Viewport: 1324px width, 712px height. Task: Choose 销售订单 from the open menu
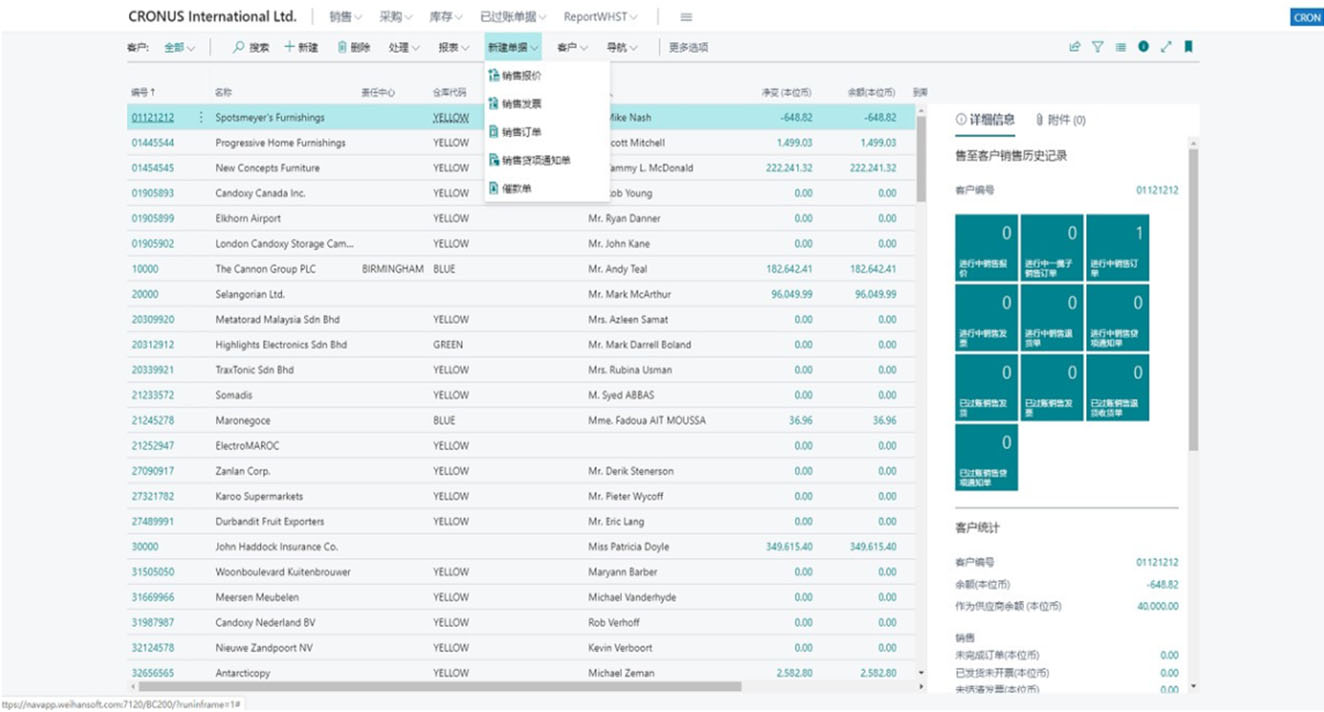[521, 132]
